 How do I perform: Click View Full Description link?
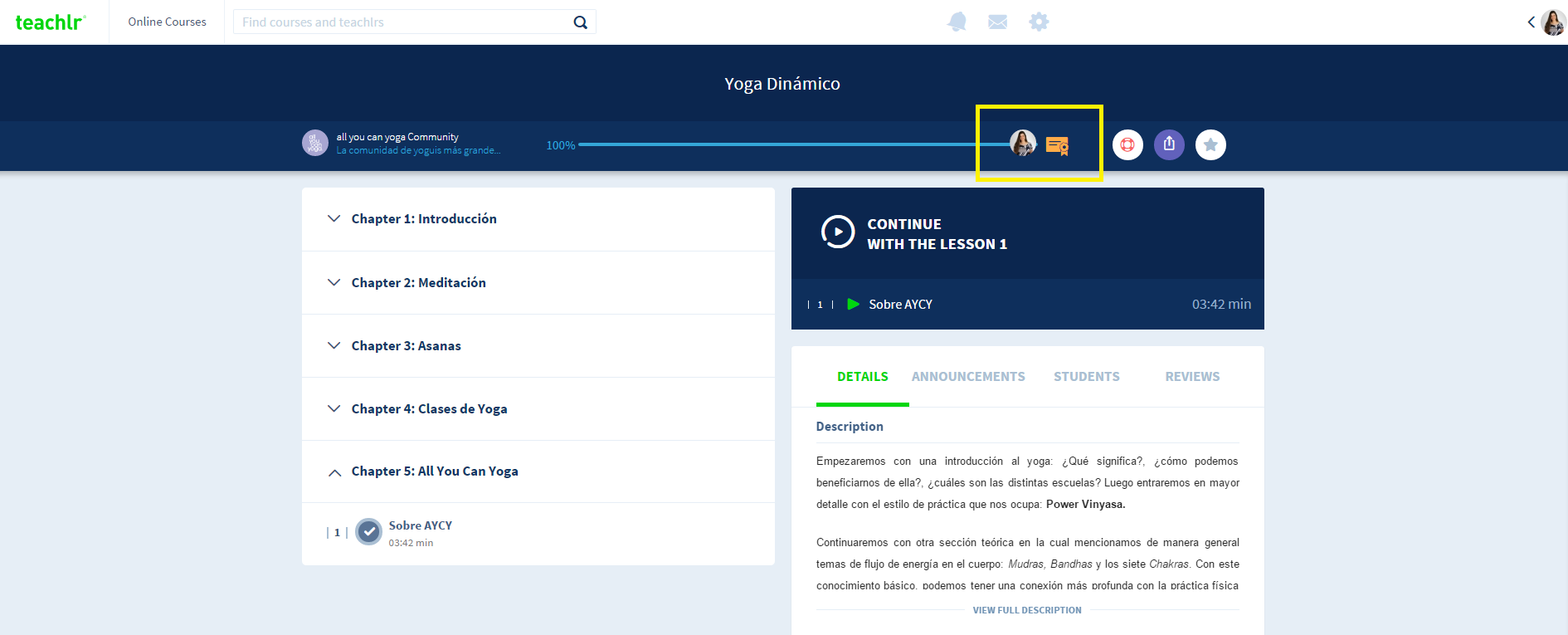[1027, 610]
